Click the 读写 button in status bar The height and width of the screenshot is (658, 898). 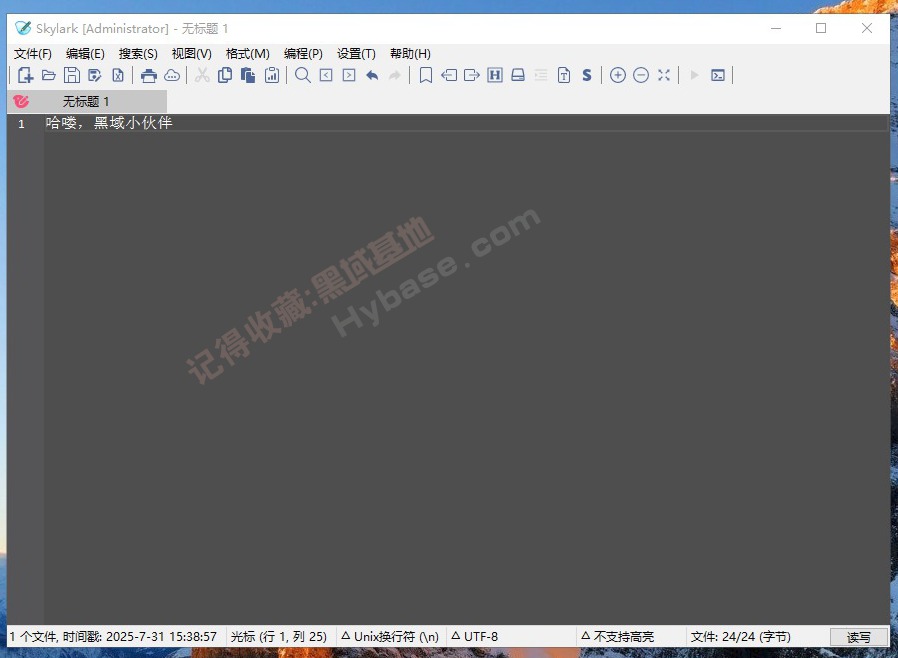(858, 637)
